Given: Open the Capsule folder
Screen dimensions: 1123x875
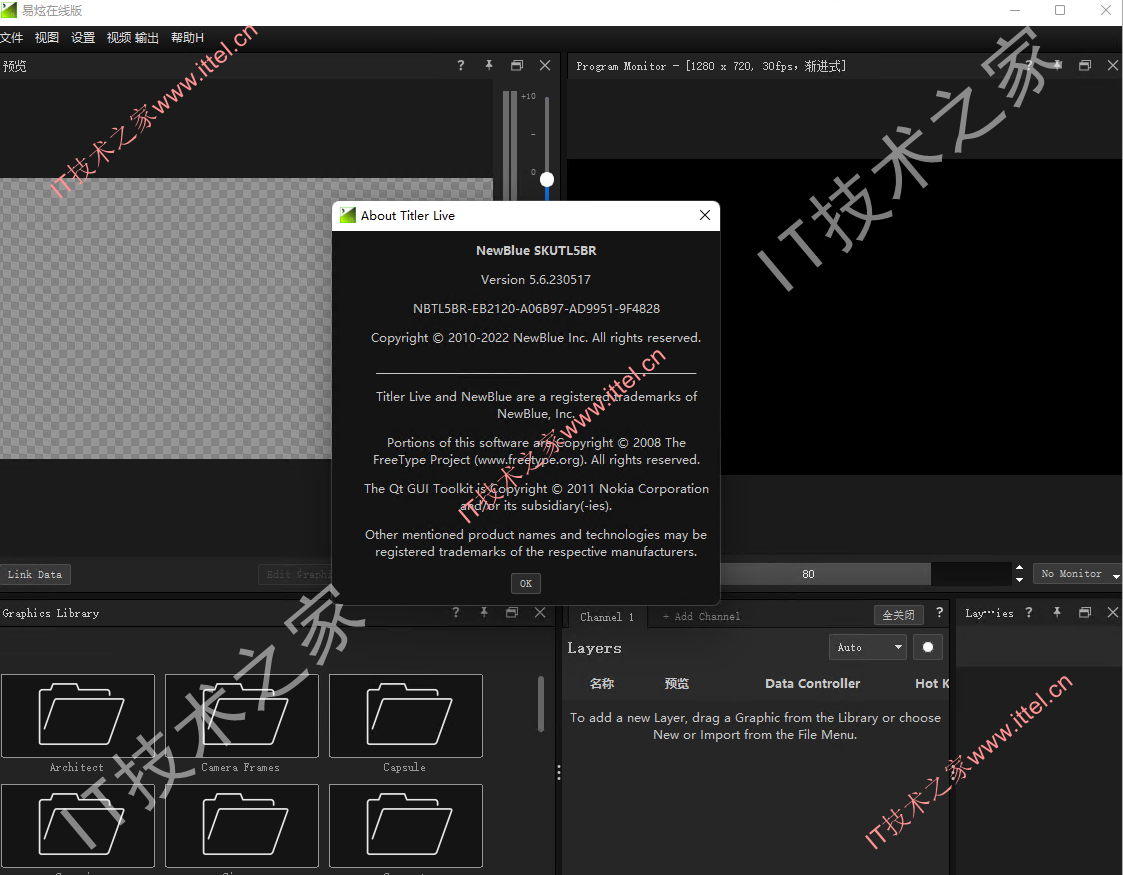Looking at the screenshot, I should 406,716.
